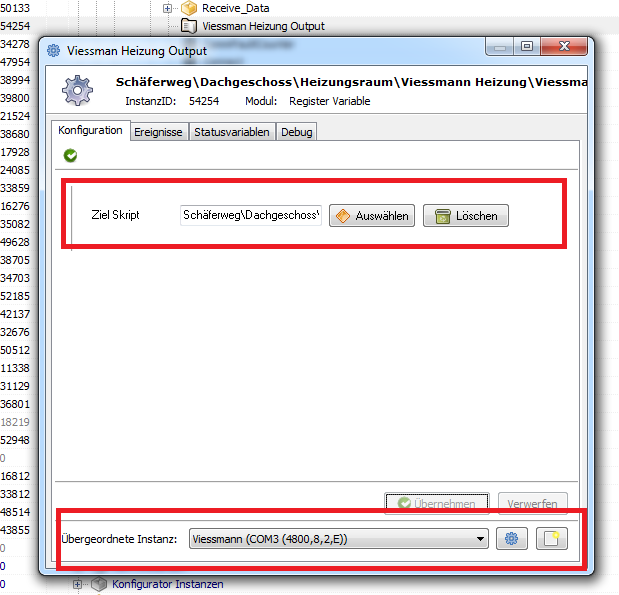Expand the Receive_Data tree node
Viewport: 619px width, 595px height.
pyautogui.click(x=167, y=8)
